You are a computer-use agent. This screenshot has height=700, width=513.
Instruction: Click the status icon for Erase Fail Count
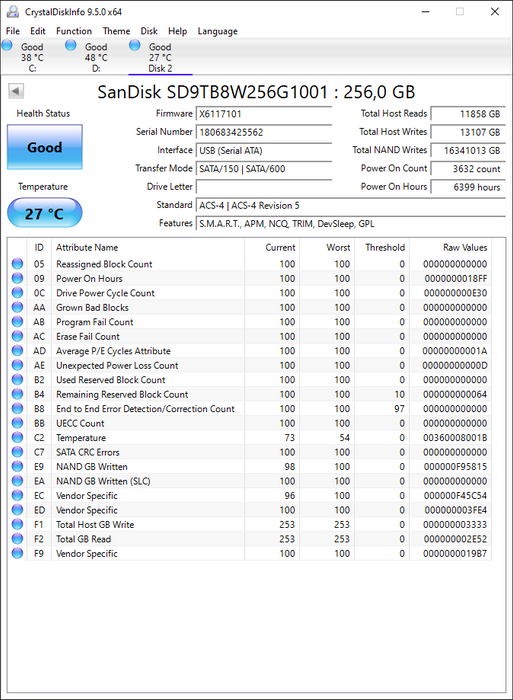point(17,336)
